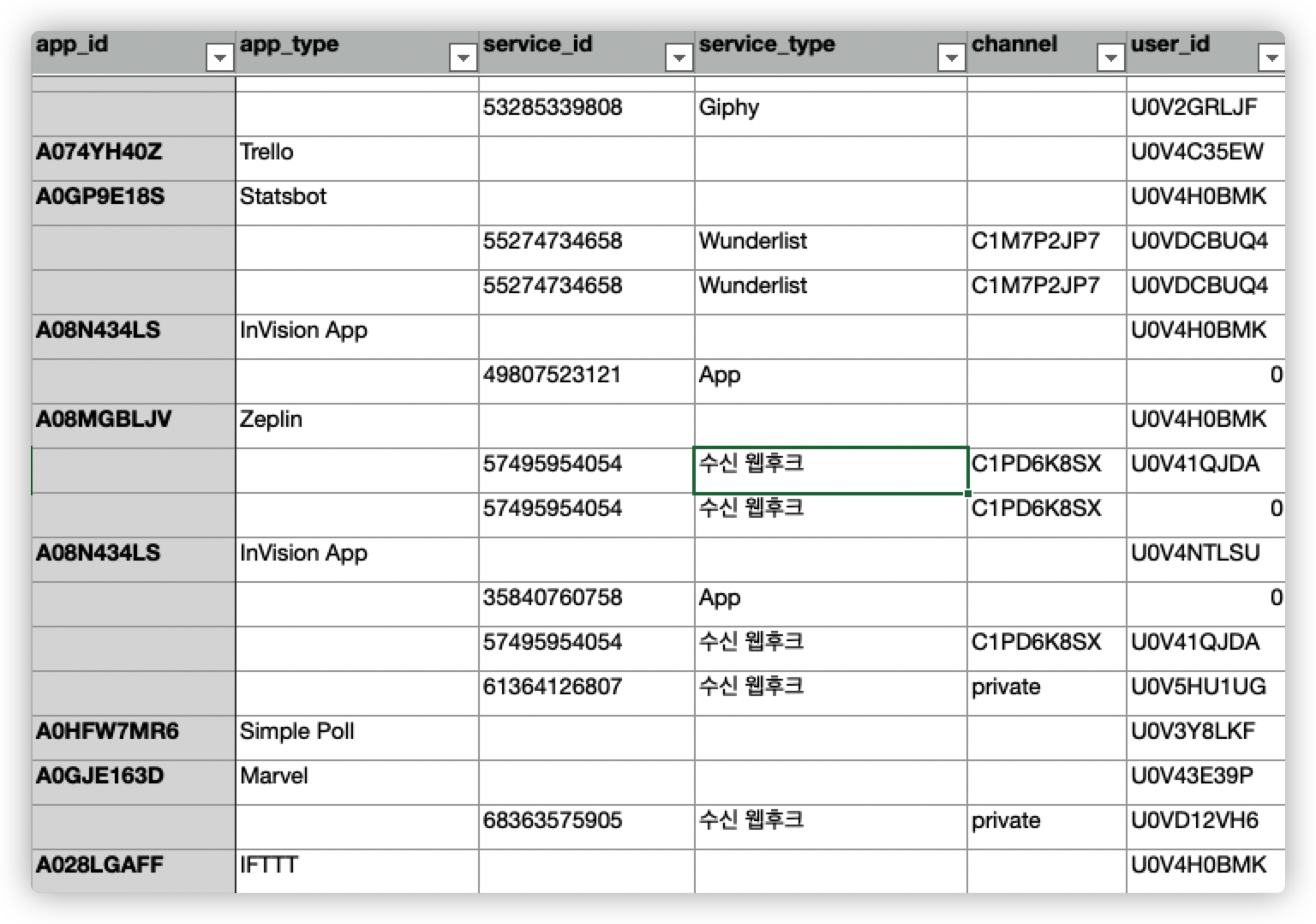
Task: Click the Marvel app type cell
Action: pyautogui.click(x=356, y=782)
